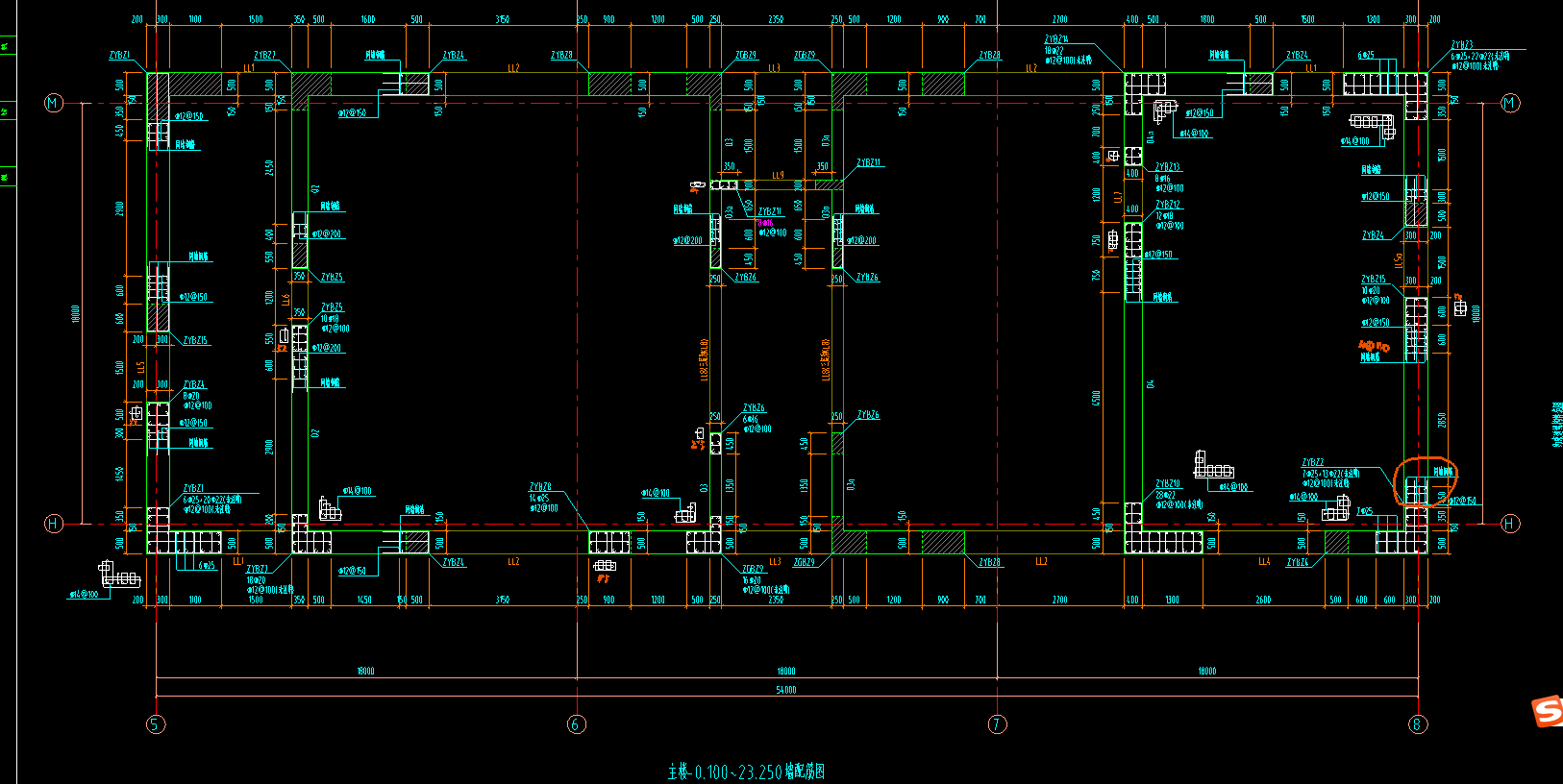Select the vertical 2850 dimension text
Image resolution: width=1563 pixels, height=784 pixels.
coord(1442,420)
